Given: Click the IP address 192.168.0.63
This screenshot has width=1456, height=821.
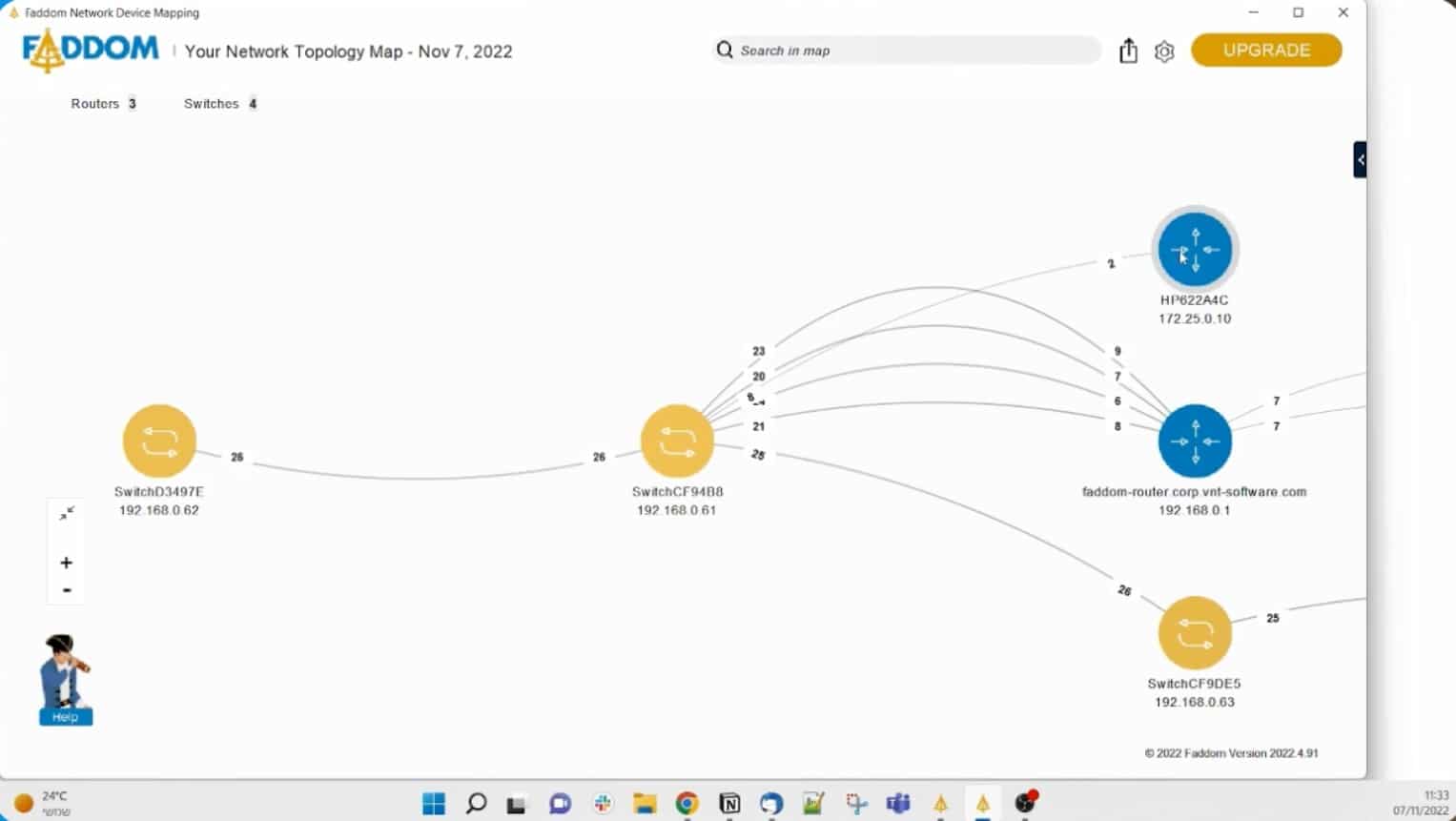Looking at the screenshot, I should tap(1195, 702).
